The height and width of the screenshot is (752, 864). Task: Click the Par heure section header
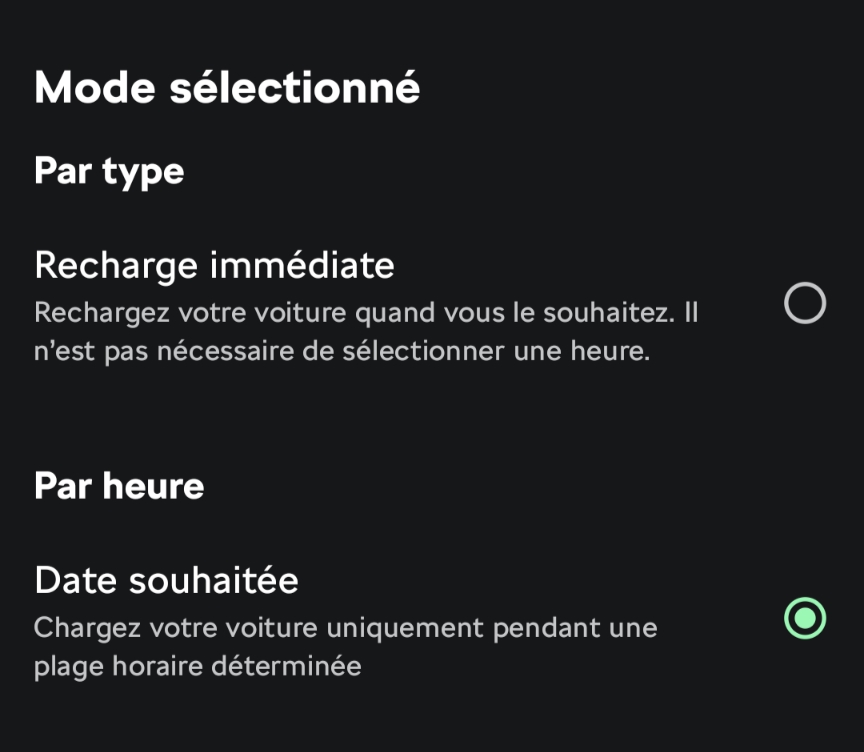(119, 486)
